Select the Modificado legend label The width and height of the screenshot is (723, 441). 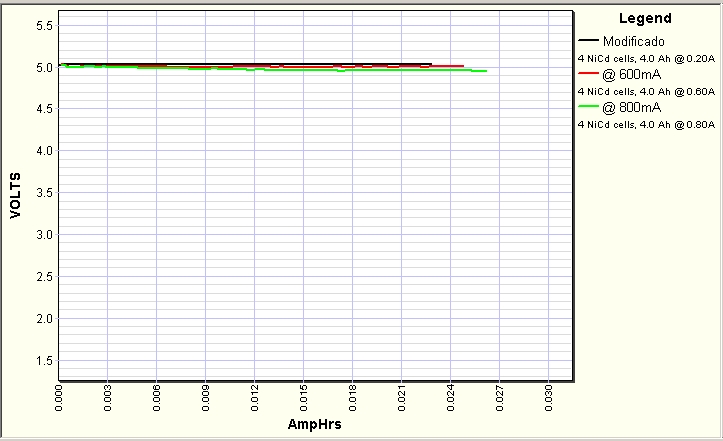point(633,42)
